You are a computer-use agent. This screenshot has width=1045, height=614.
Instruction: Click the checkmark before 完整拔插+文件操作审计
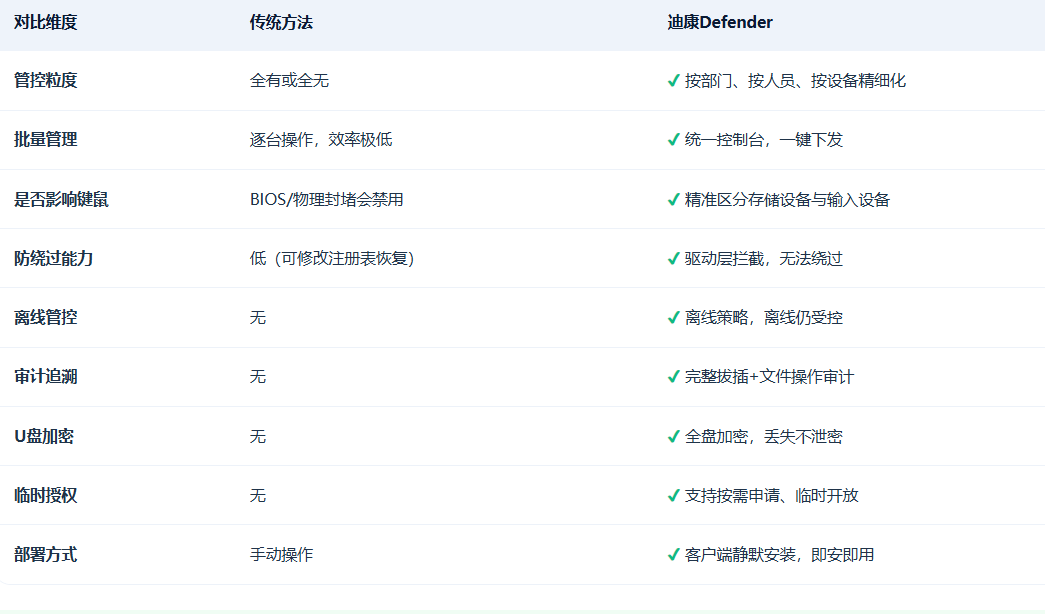[x=674, y=377]
